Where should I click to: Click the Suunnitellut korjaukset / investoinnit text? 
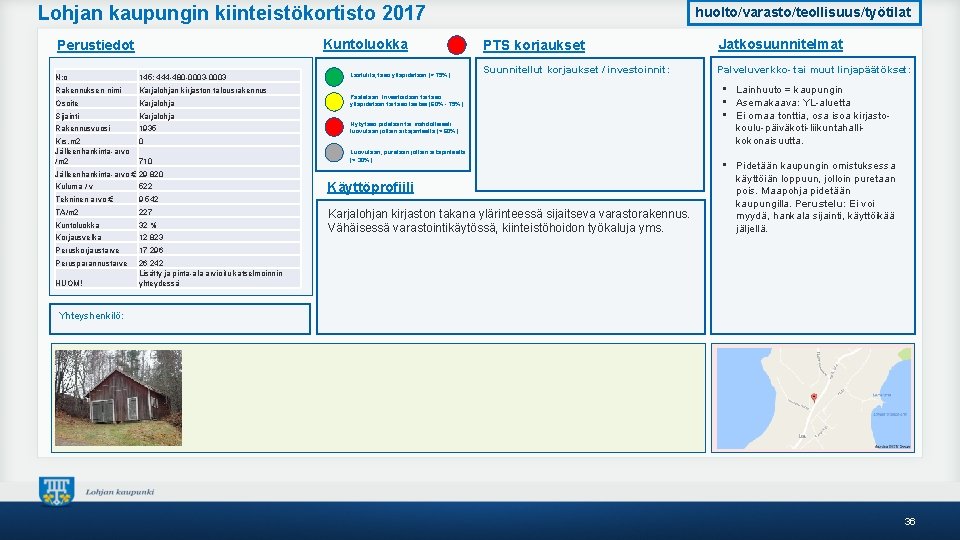pos(576,70)
